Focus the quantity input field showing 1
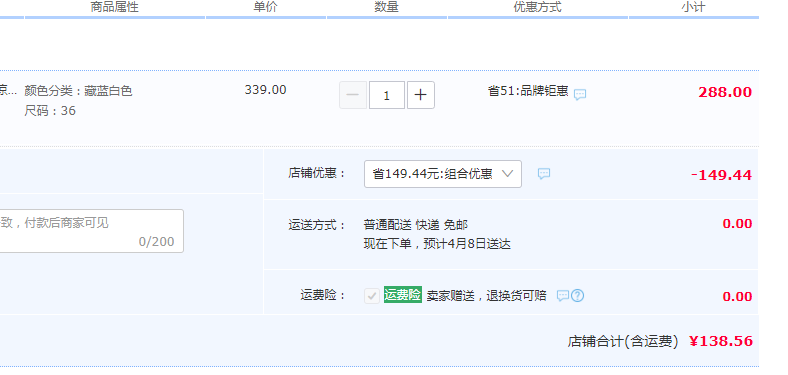788x375 pixels. (x=386, y=95)
